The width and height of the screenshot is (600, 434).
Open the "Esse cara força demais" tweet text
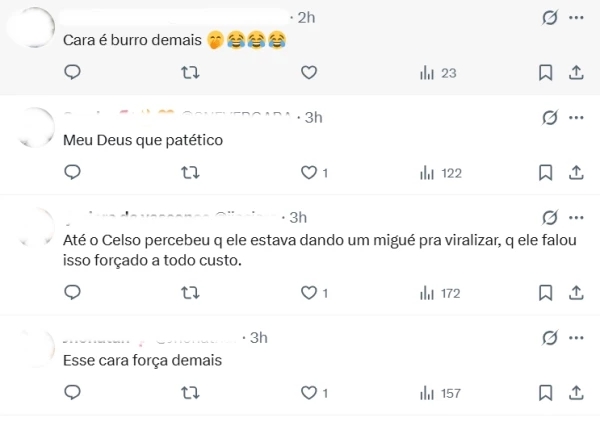(141, 360)
